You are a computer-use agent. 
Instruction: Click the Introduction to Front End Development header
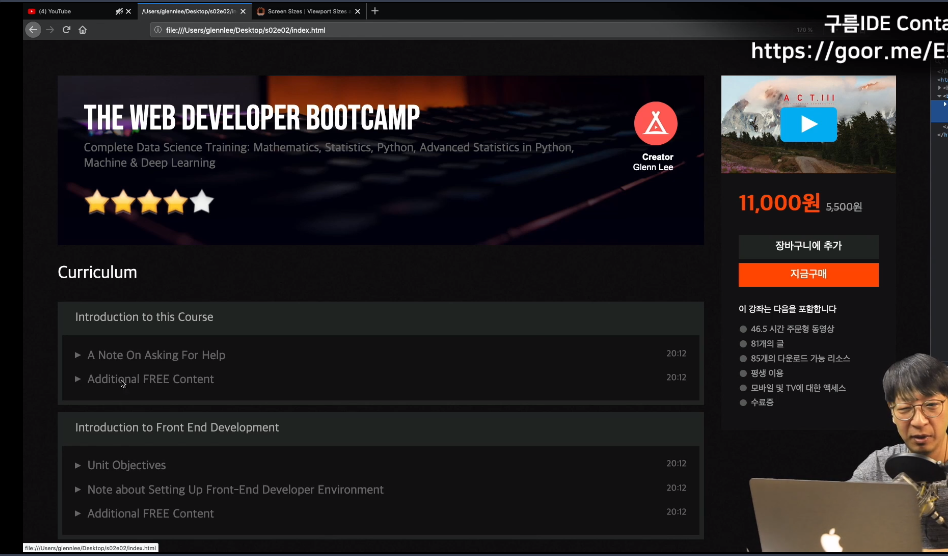tap(380, 428)
